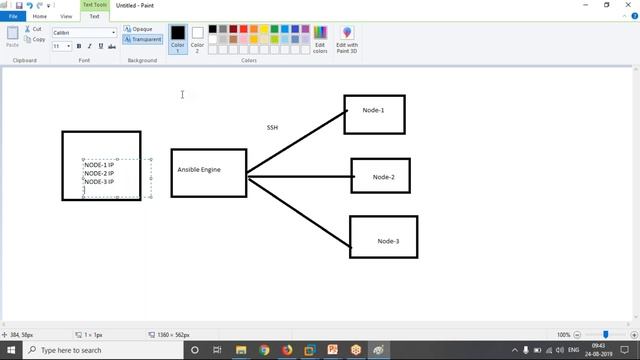Pick the orange color swatch
Viewport: 640px width, 360px height.
pos(254,29)
